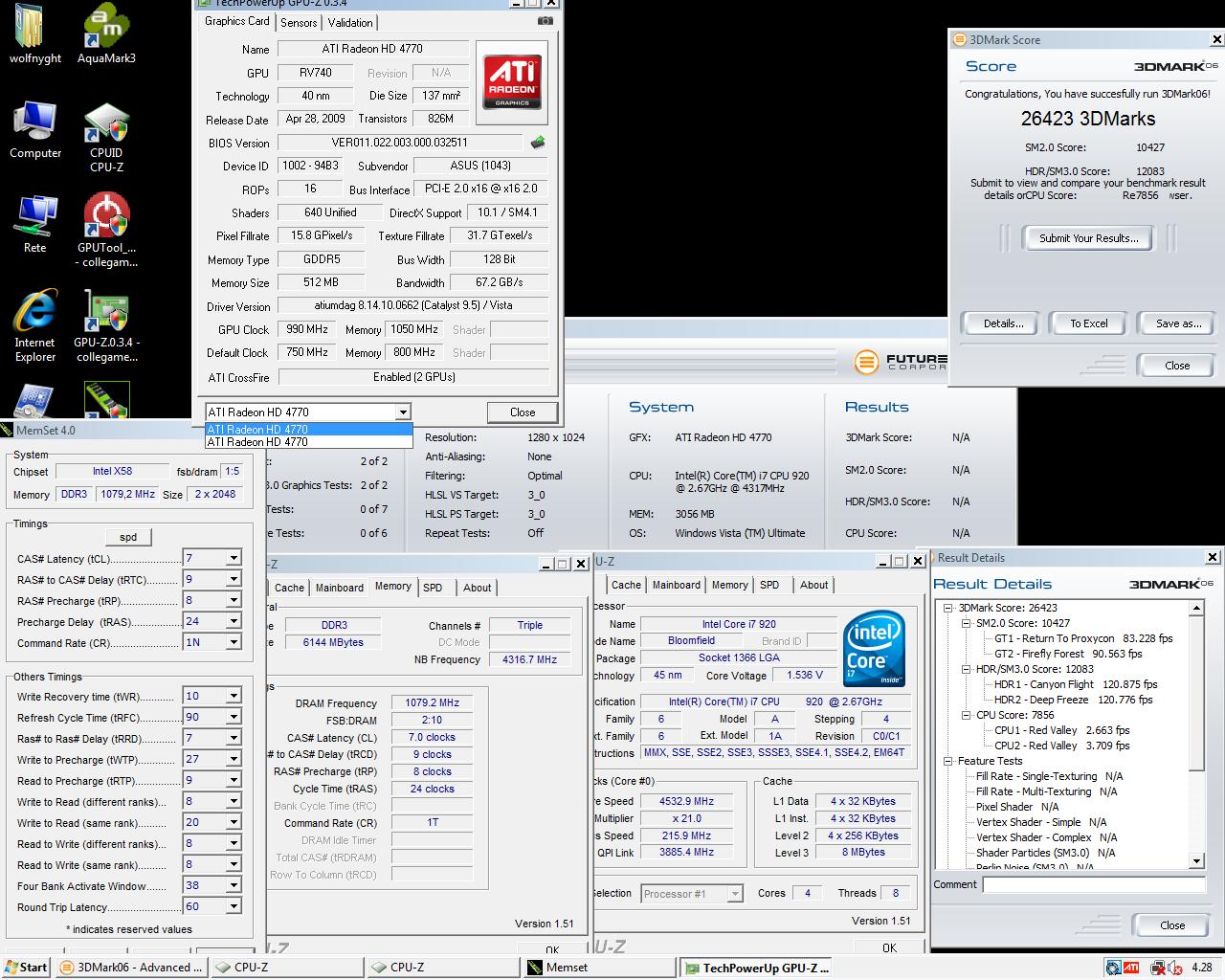Click the partially hidden memory-stick desktop icon
Viewport: 1225px width, 980px height.
click(106, 399)
